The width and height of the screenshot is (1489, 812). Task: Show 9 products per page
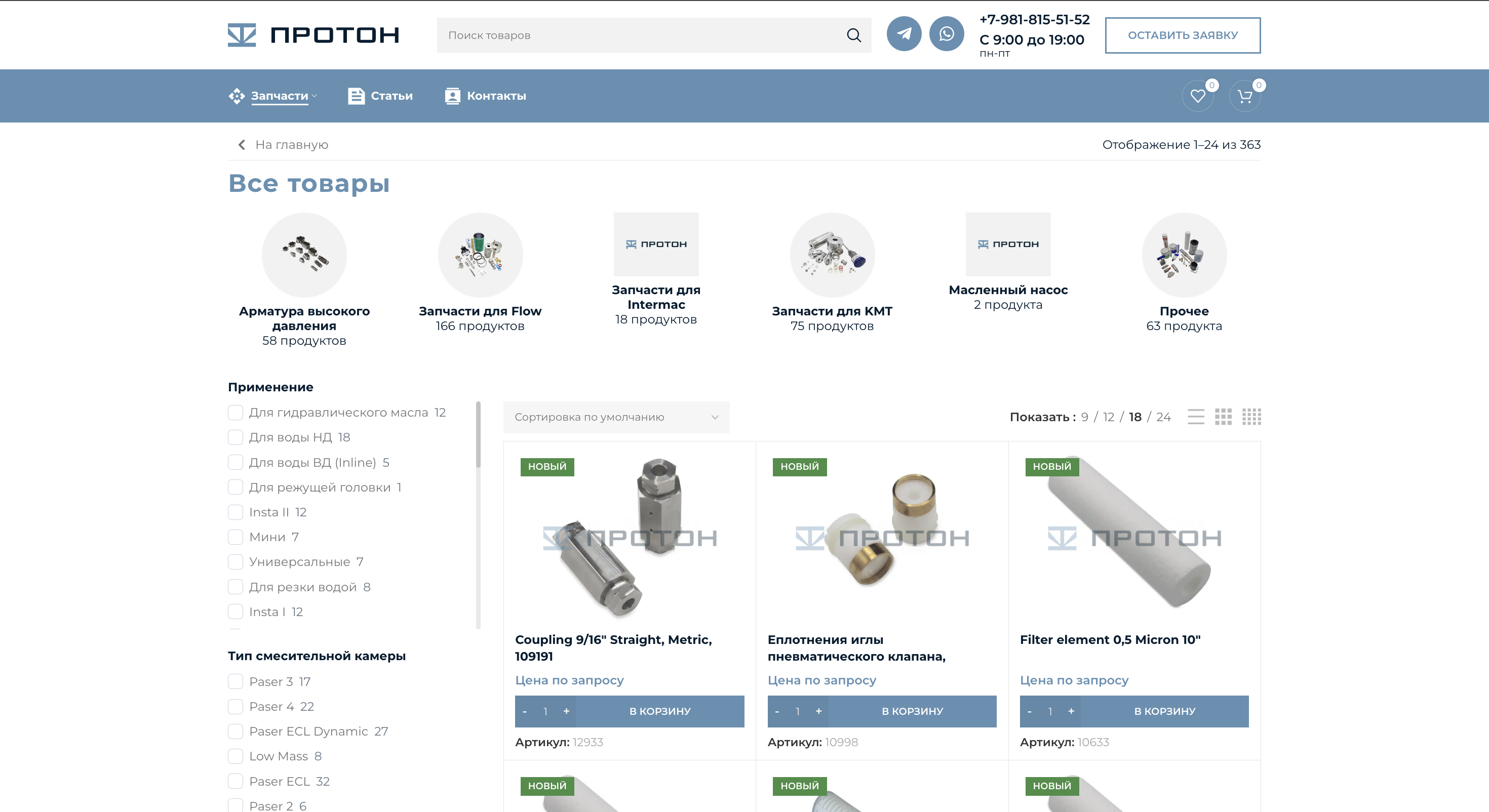[1084, 417]
